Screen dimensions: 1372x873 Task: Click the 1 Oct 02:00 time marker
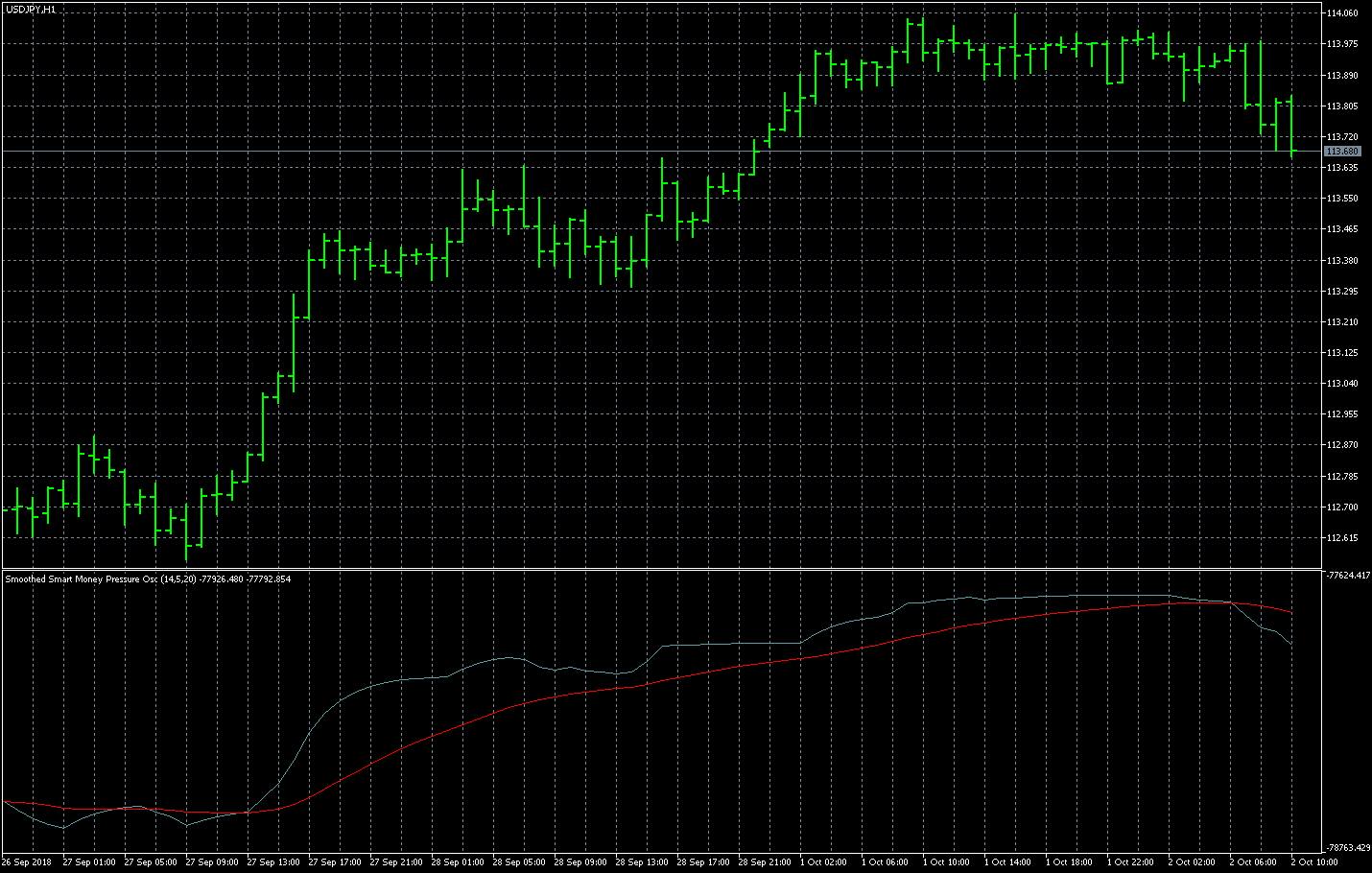[824, 862]
